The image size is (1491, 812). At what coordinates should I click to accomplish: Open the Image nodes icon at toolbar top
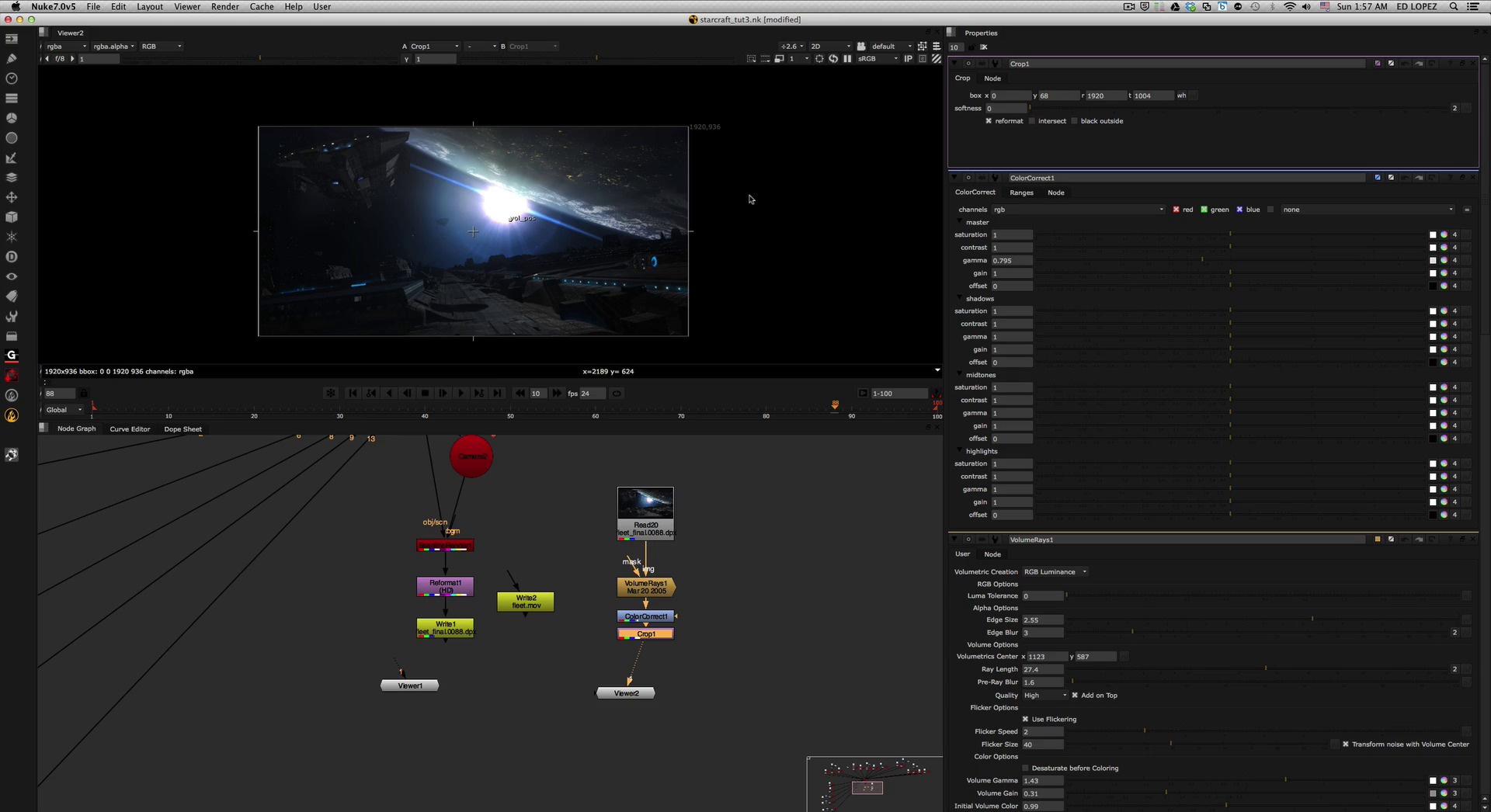12,39
